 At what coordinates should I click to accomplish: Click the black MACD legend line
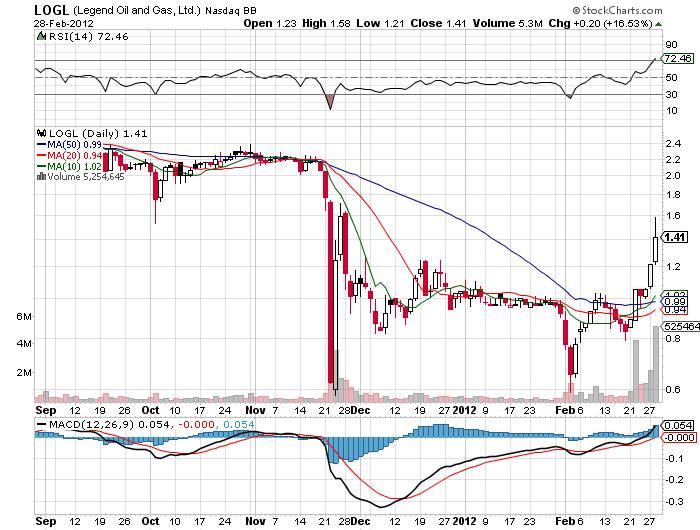pos(42,424)
